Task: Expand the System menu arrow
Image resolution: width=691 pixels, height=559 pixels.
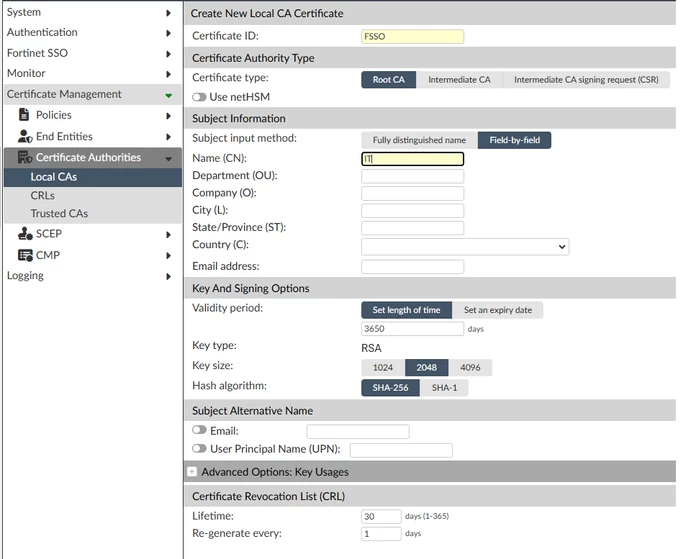Action: 168,13
